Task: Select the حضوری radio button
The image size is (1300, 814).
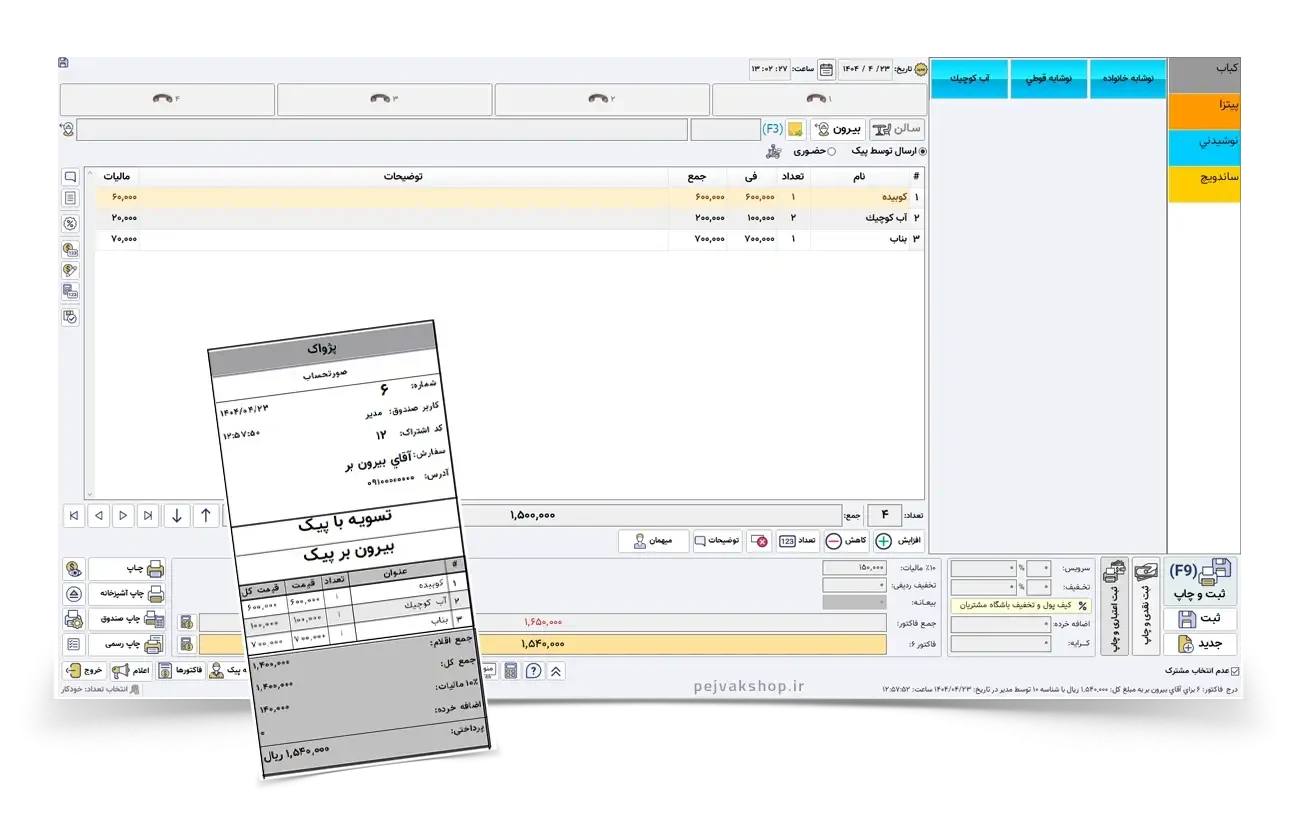Action: (x=831, y=152)
